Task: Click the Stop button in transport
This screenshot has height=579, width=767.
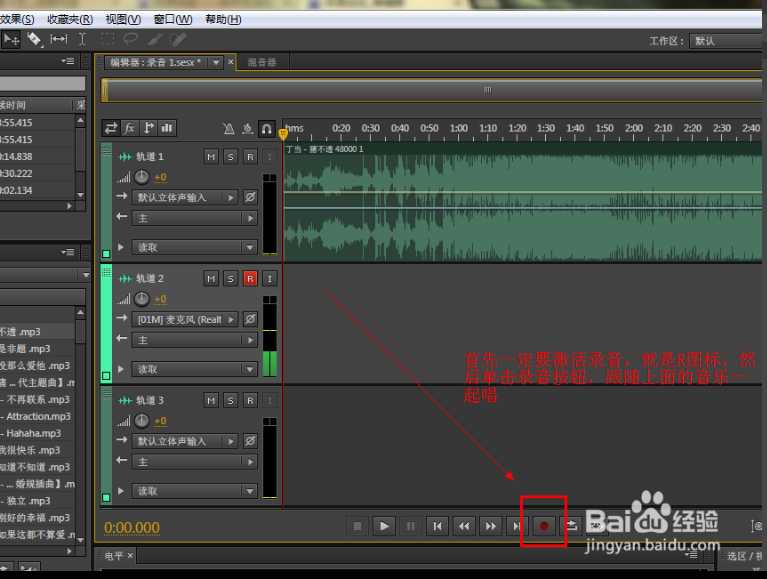Action: 358,526
